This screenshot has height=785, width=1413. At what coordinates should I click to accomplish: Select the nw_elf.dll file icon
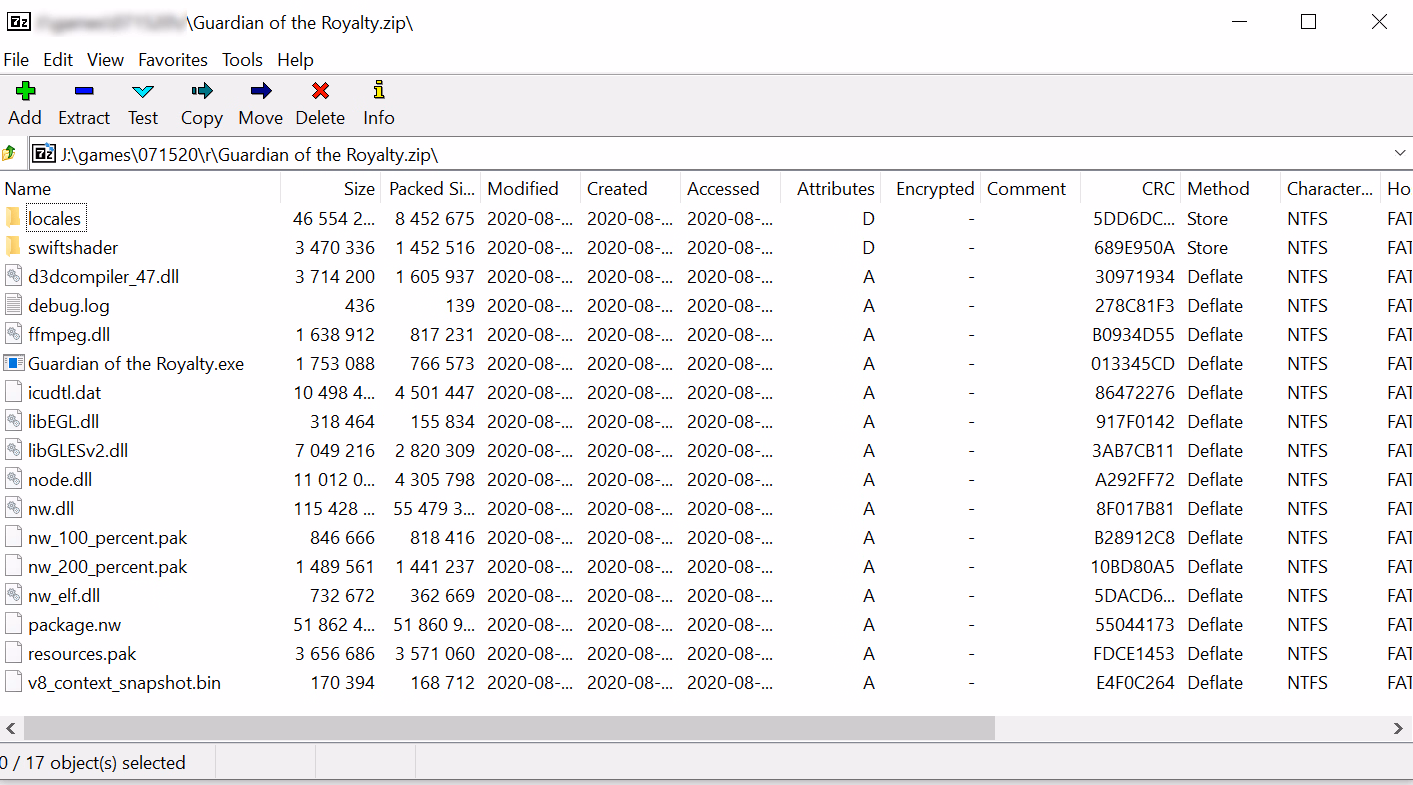click(13, 595)
